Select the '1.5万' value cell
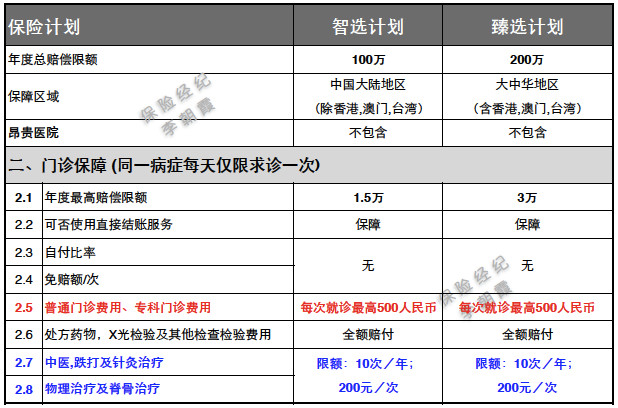The image size is (618, 408). click(368, 197)
